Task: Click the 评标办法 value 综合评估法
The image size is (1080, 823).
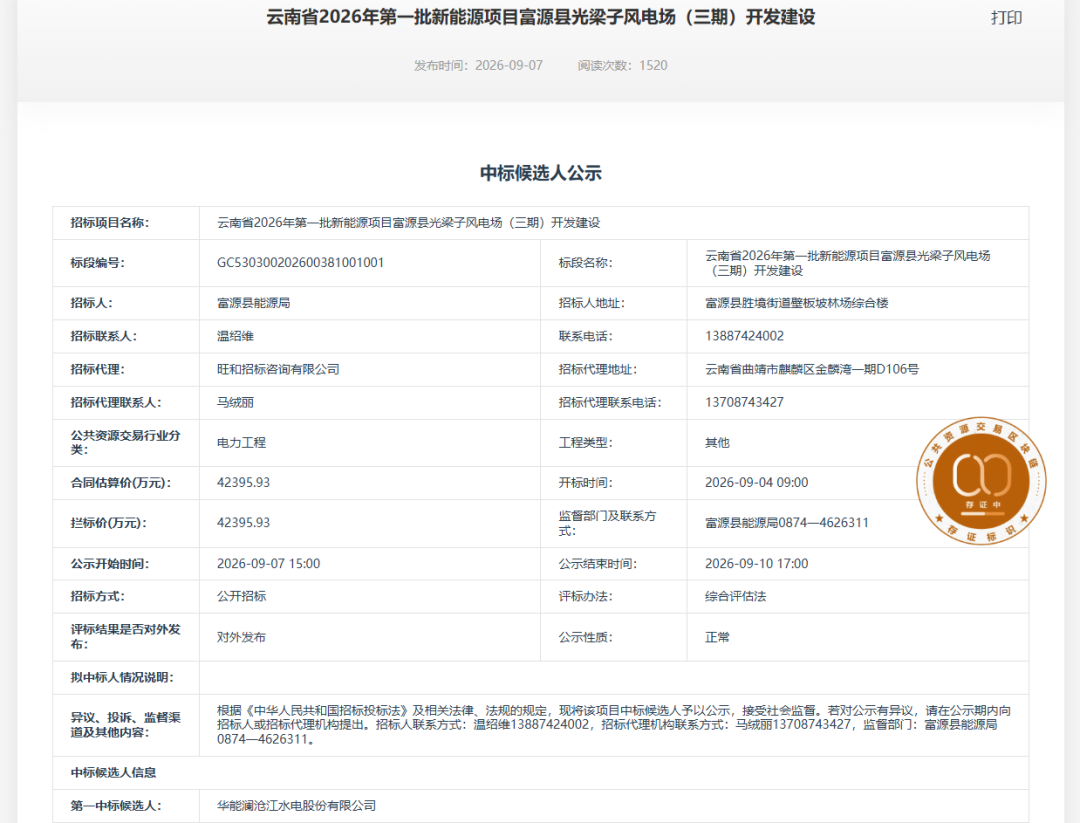Action: [x=736, y=596]
